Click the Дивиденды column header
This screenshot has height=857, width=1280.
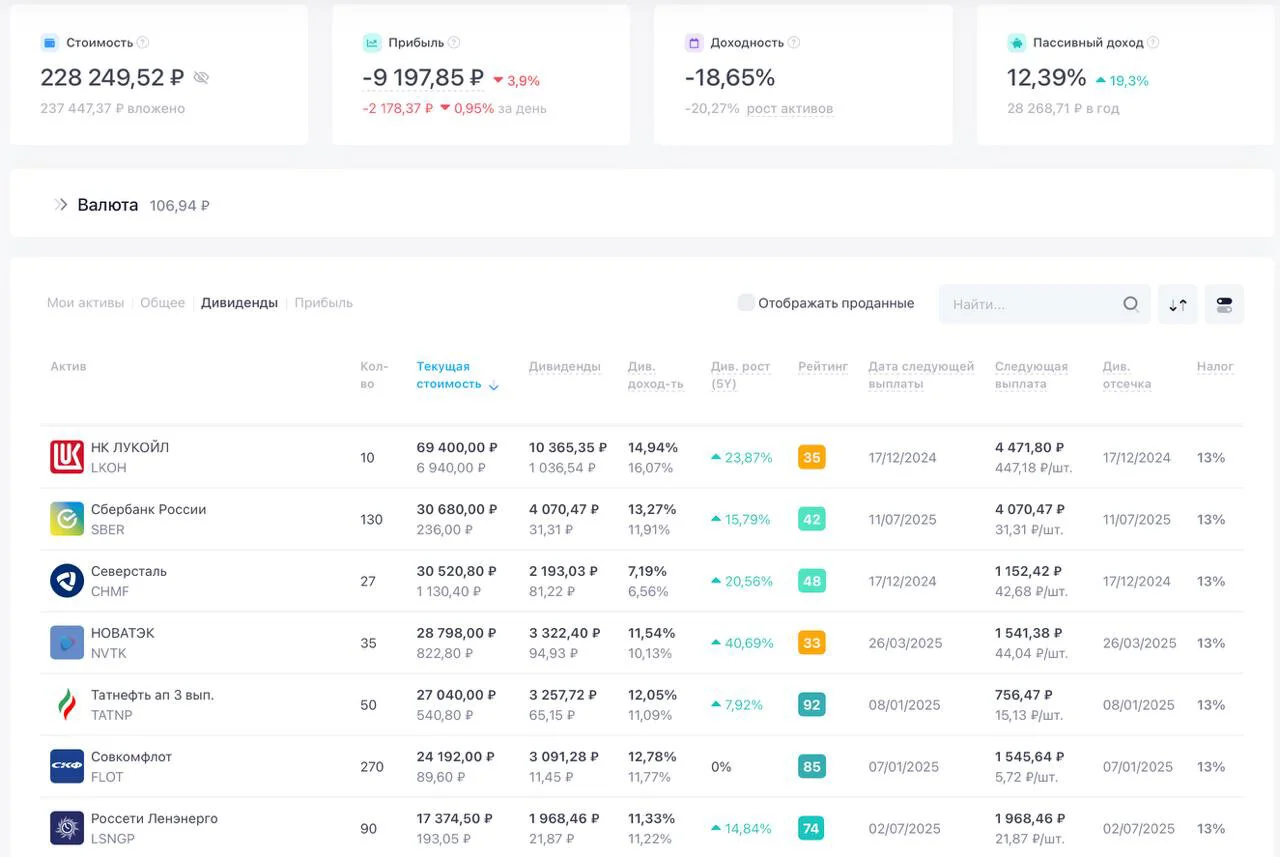click(x=565, y=367)
